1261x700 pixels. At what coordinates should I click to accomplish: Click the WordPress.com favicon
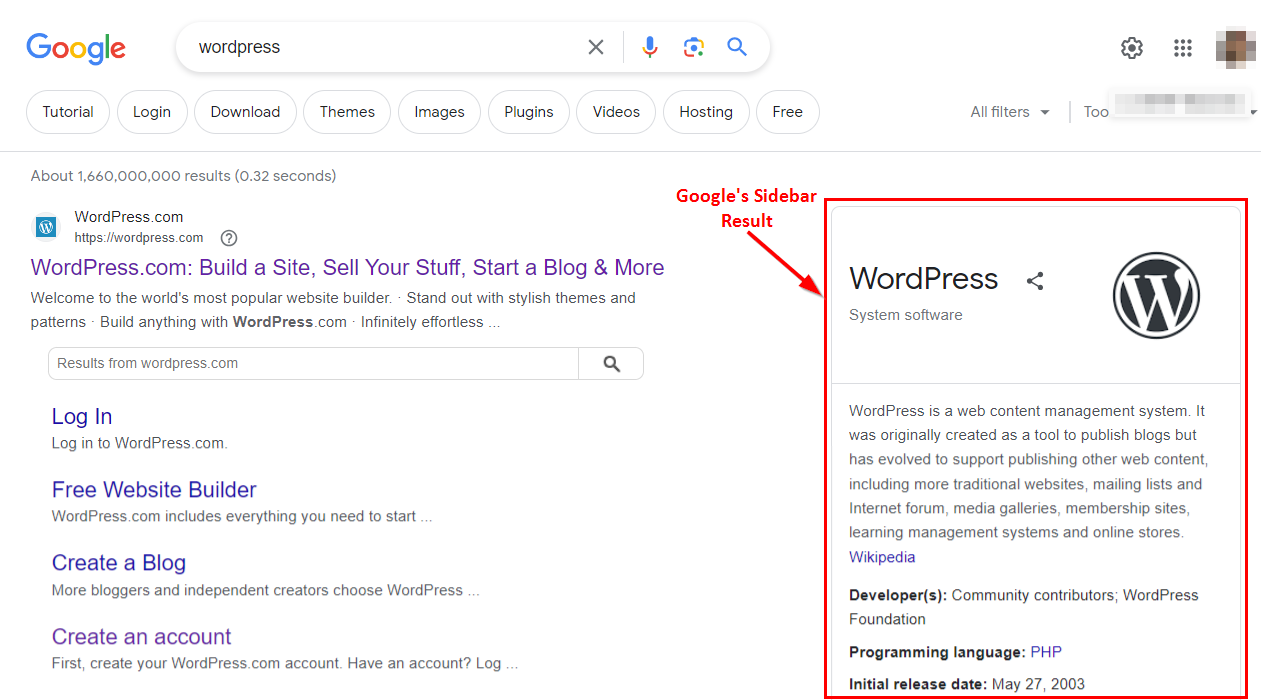click(x=46, y=227)
